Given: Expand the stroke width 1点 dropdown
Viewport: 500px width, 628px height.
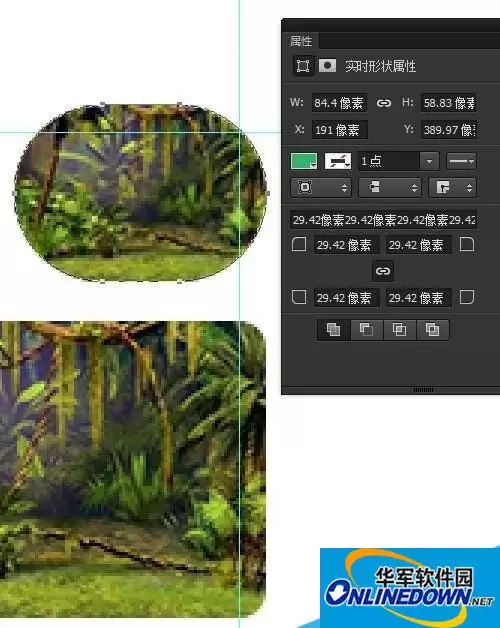Looking at the screenshot, I should click(x=429, y=161).
